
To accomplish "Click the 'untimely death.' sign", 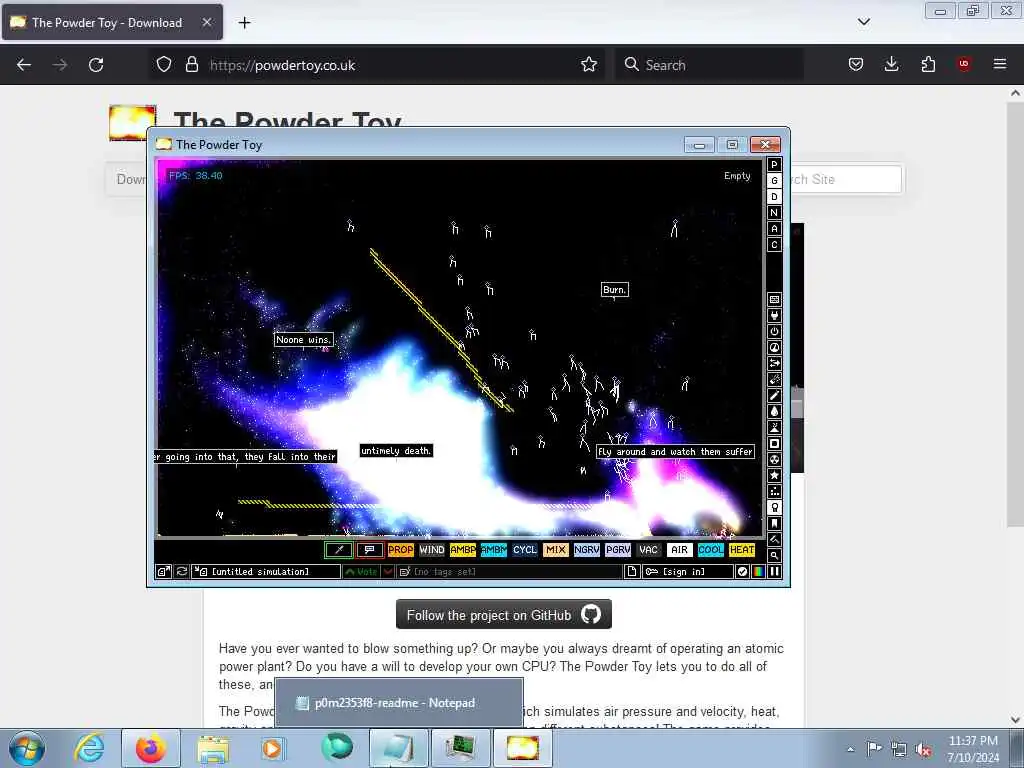I will 396,451.
